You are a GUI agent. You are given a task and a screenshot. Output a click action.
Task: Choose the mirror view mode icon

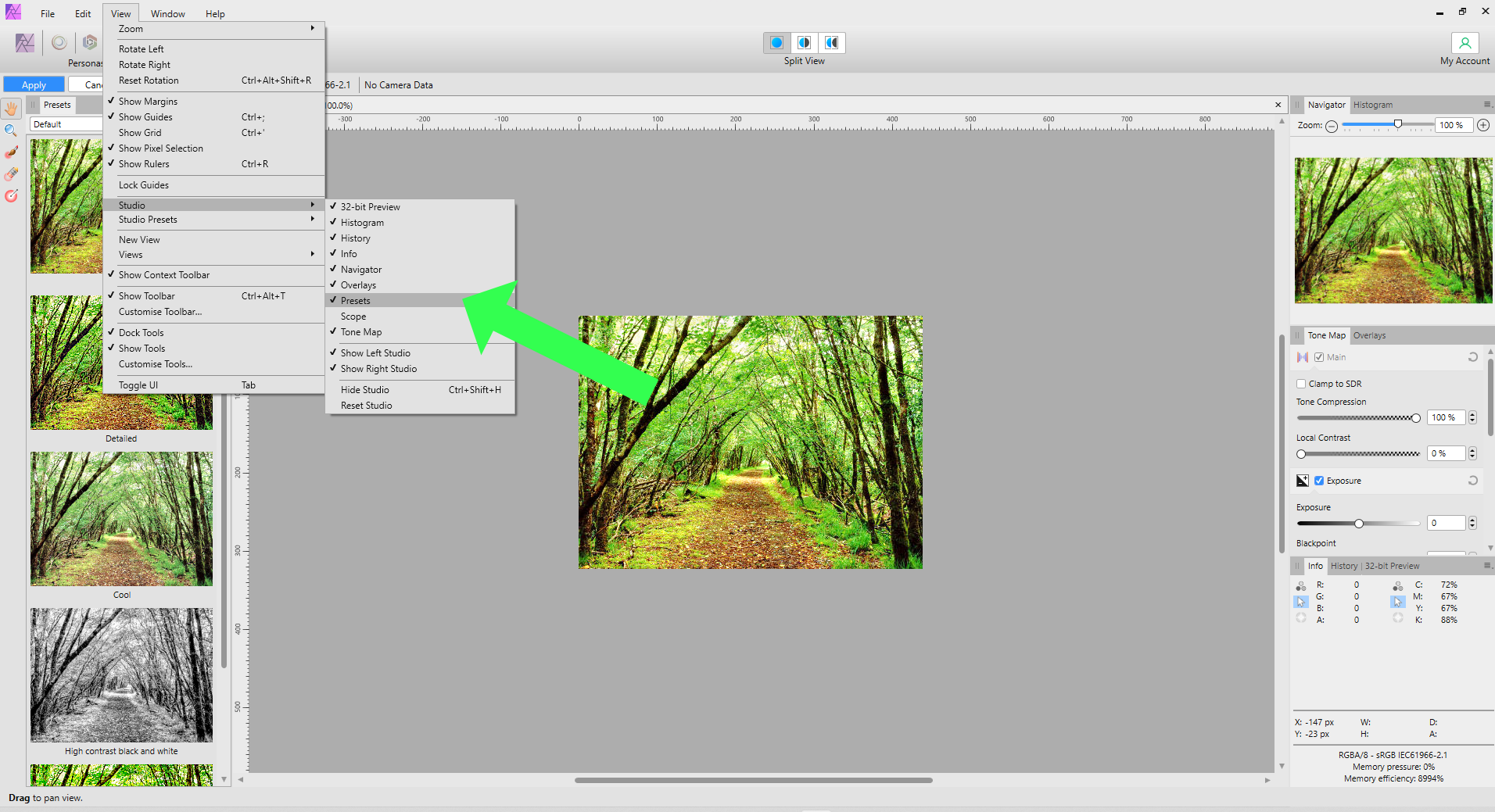coord(831,43)
